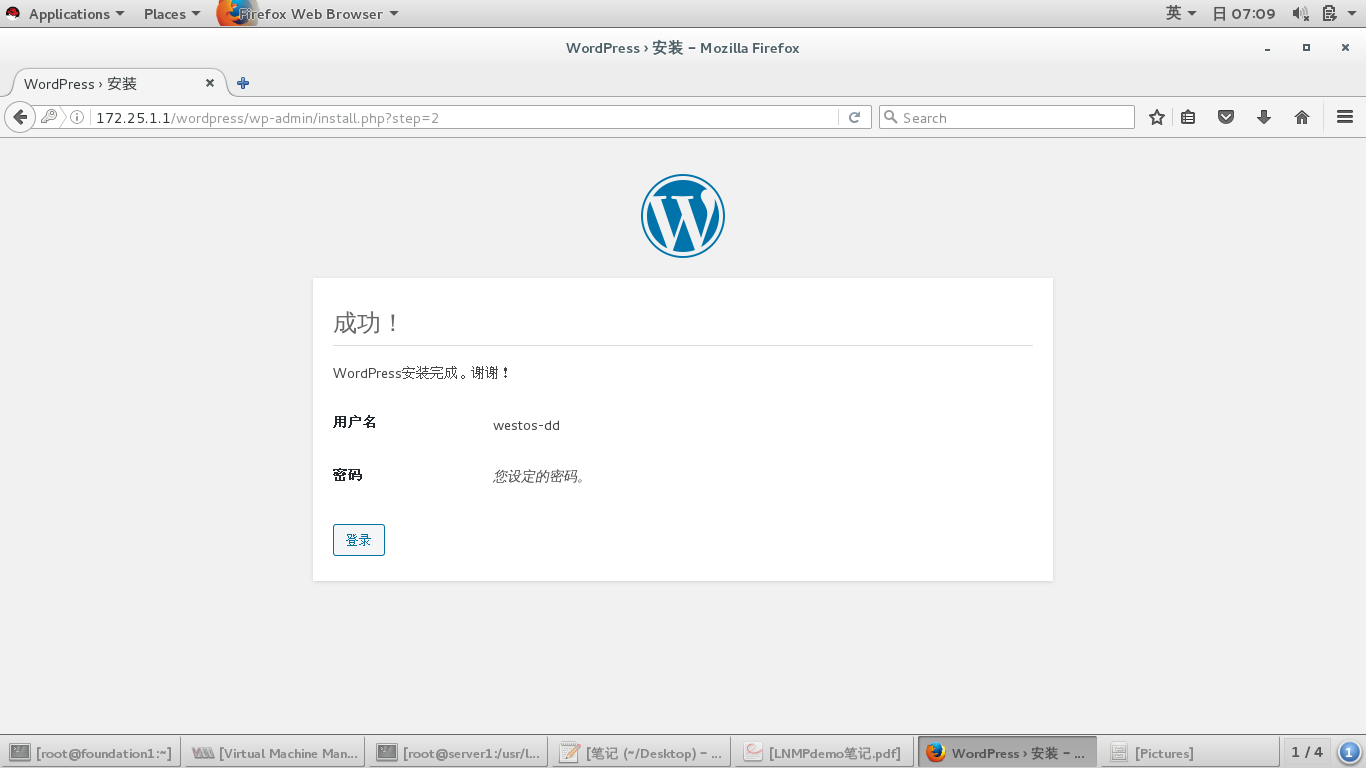The height and width of the screenshot is (768, 1366).
Task: Click the 1 / 4 workspace switcher
Action: (1307, 752)
